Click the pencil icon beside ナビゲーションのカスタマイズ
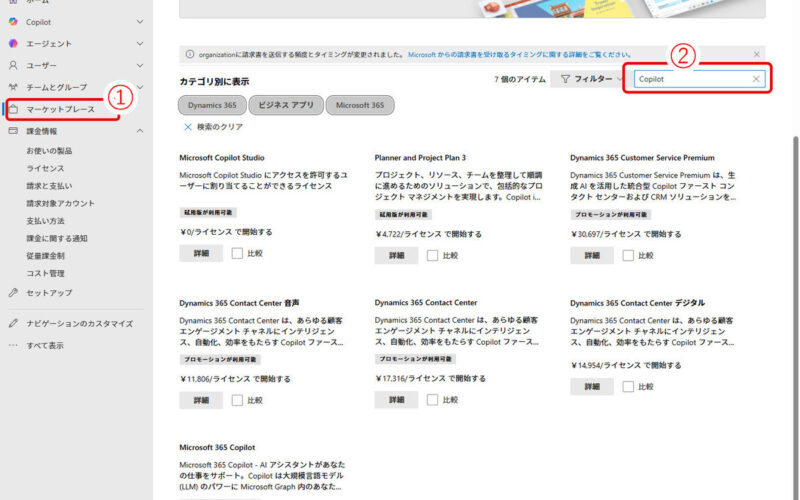The height and width of the screenshot is (500, 800). click(x=13, y=323)
